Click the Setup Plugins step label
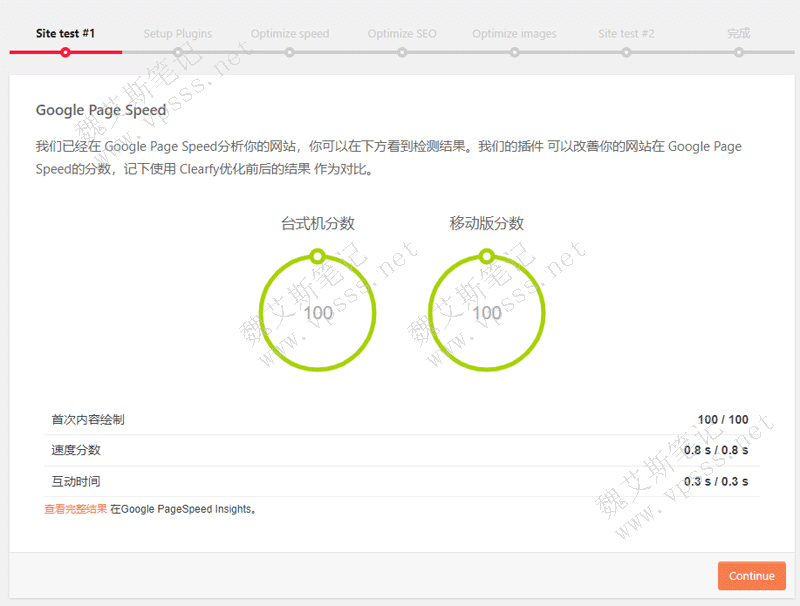Viewport: 800px width, 606px height. click(177, 32)
